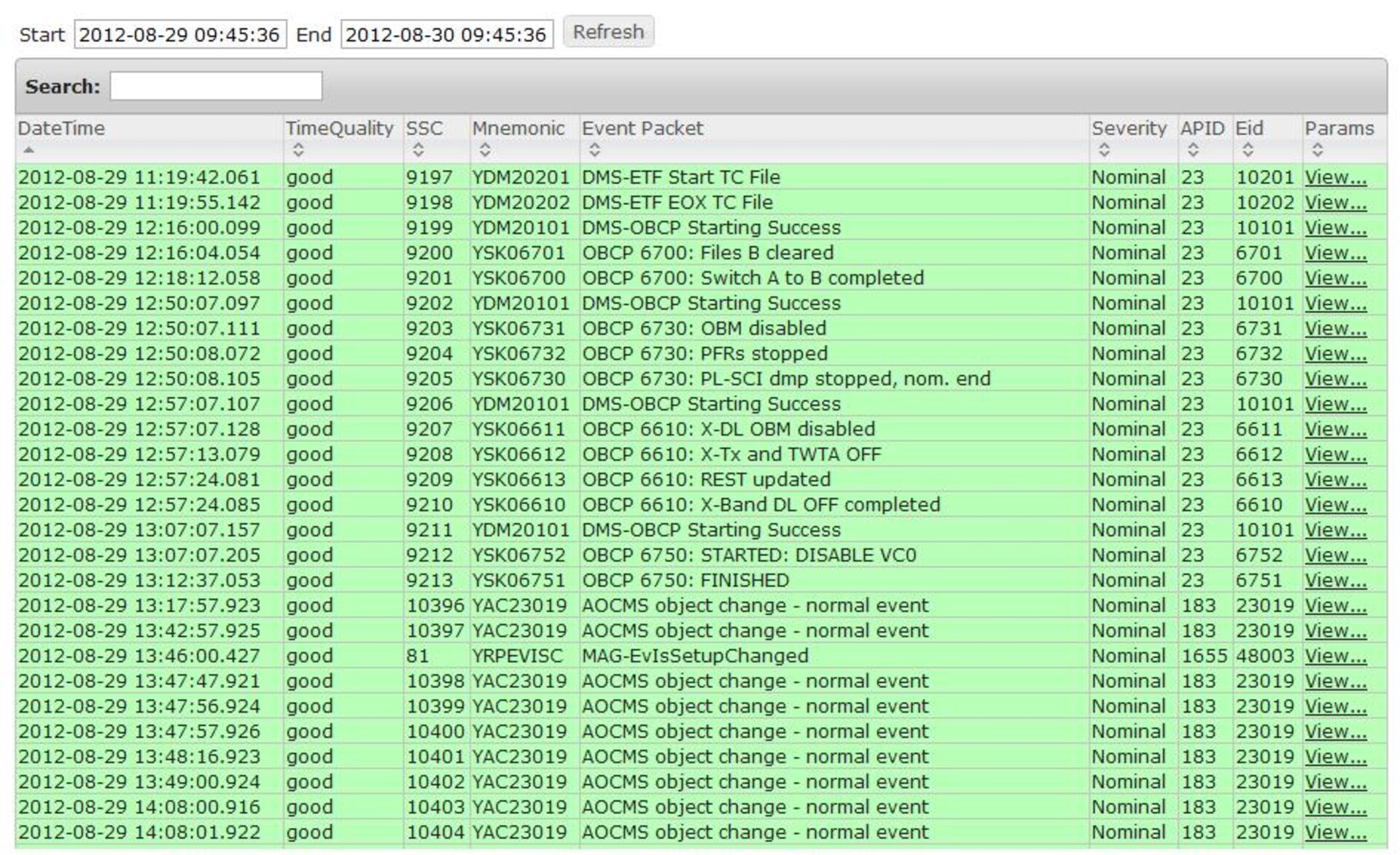Open View params for SSC 10399 row
1400x855 pixels.
(1335, 706)
